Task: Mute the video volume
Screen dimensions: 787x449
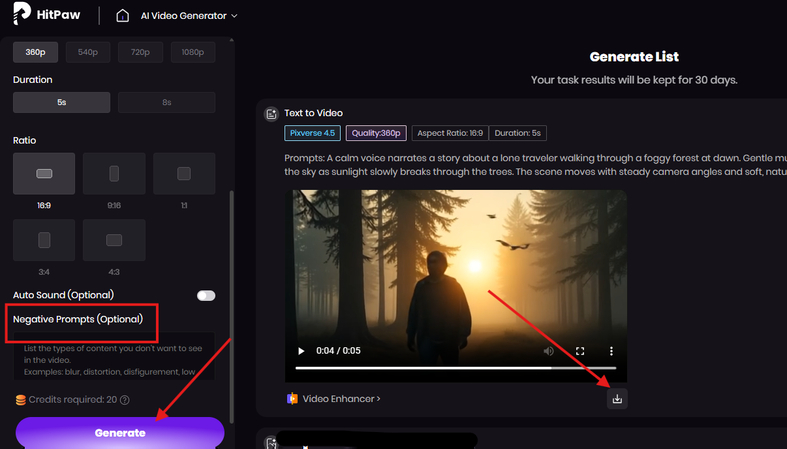Action: point(549,351)
